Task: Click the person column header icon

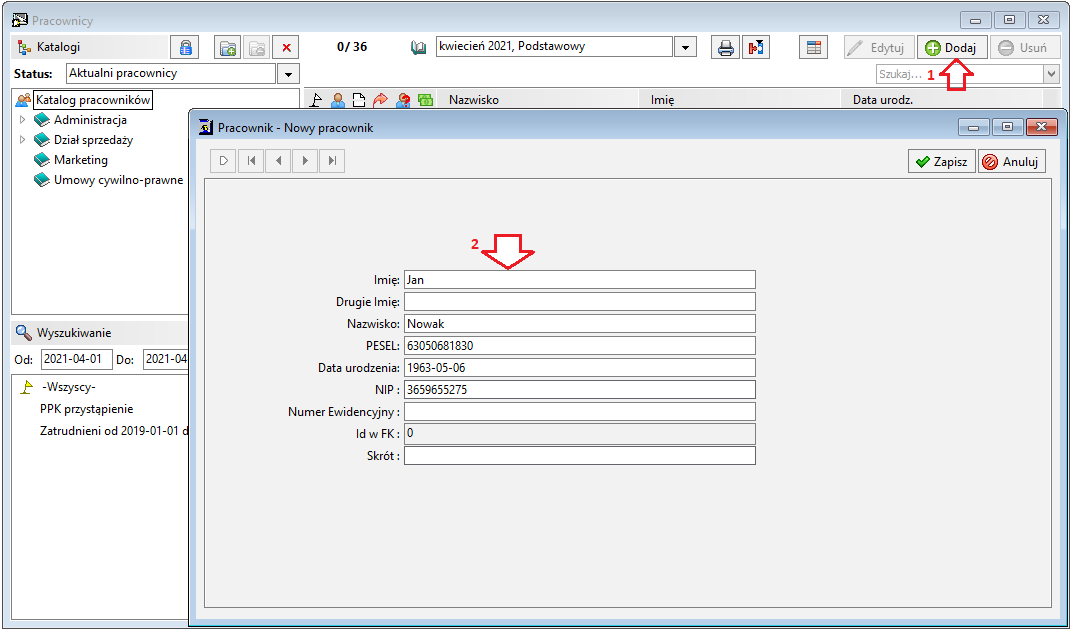Action: coord(337,100)
